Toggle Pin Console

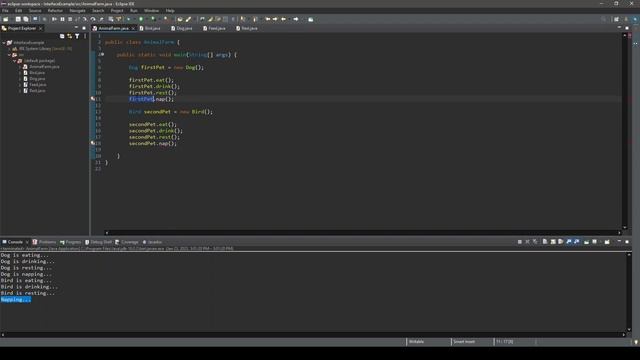(587, 242)
